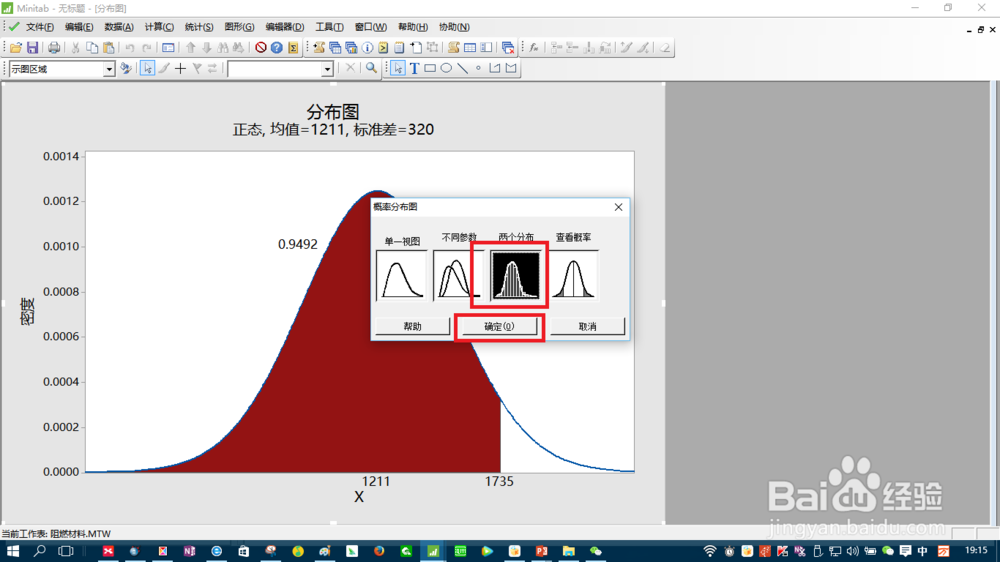Image resolution: width=1000 pixels, height=562 pixels.
Task: Open the 统计(S) menu
Action: pos(199,27)
